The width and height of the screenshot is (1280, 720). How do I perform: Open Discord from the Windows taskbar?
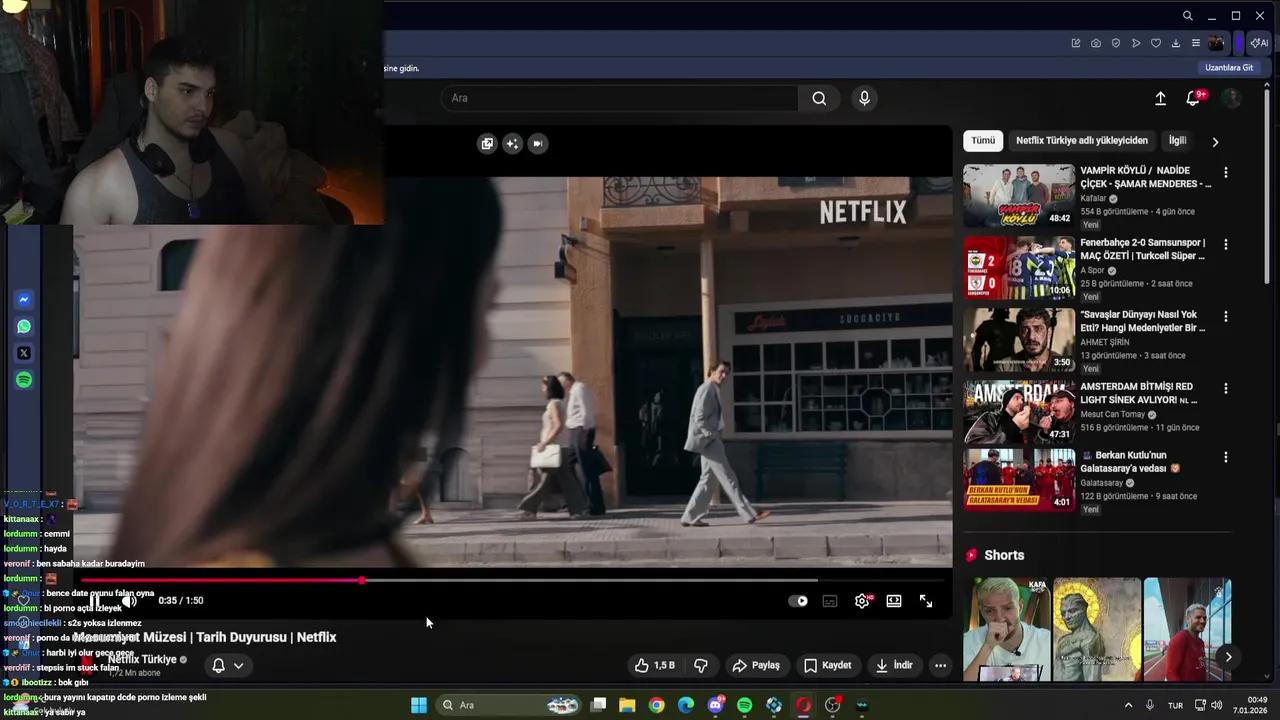[x=715, y=705]
